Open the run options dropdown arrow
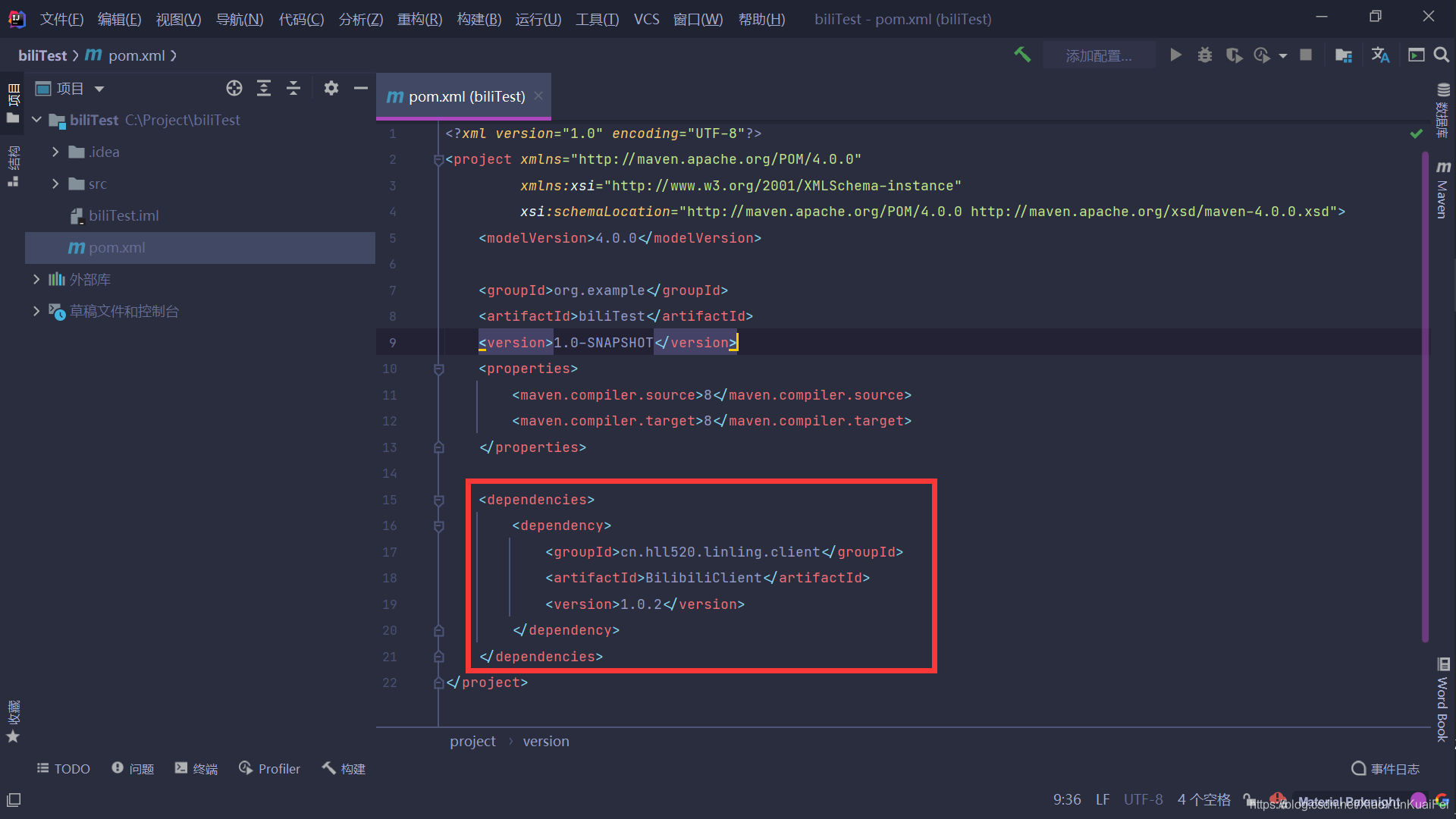The image size is (1456, 819). (1283, 55)
